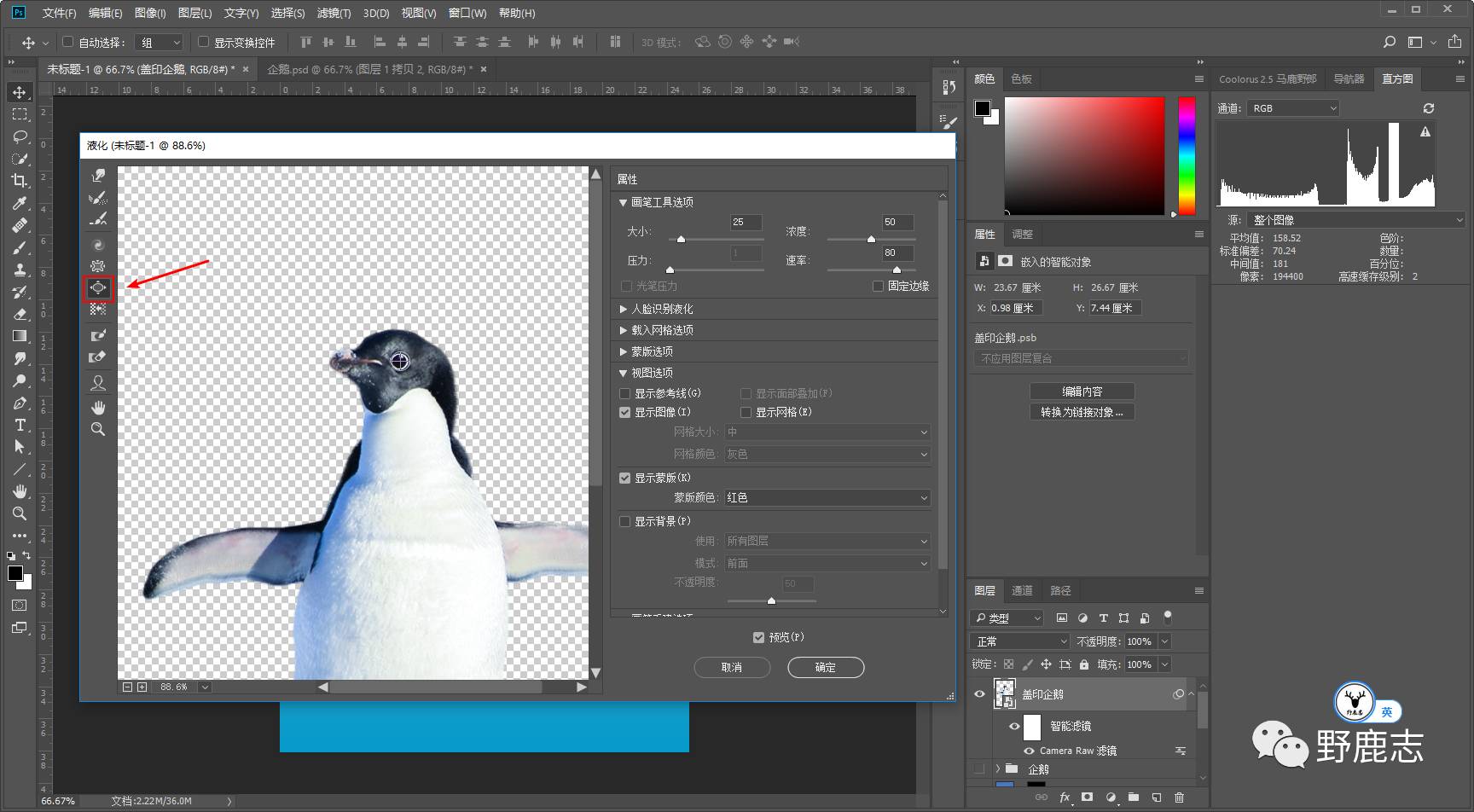Pick the Face tool in Liquify dialog
1474x812 pixels.
pyautogui.click(x=98, y=384)
